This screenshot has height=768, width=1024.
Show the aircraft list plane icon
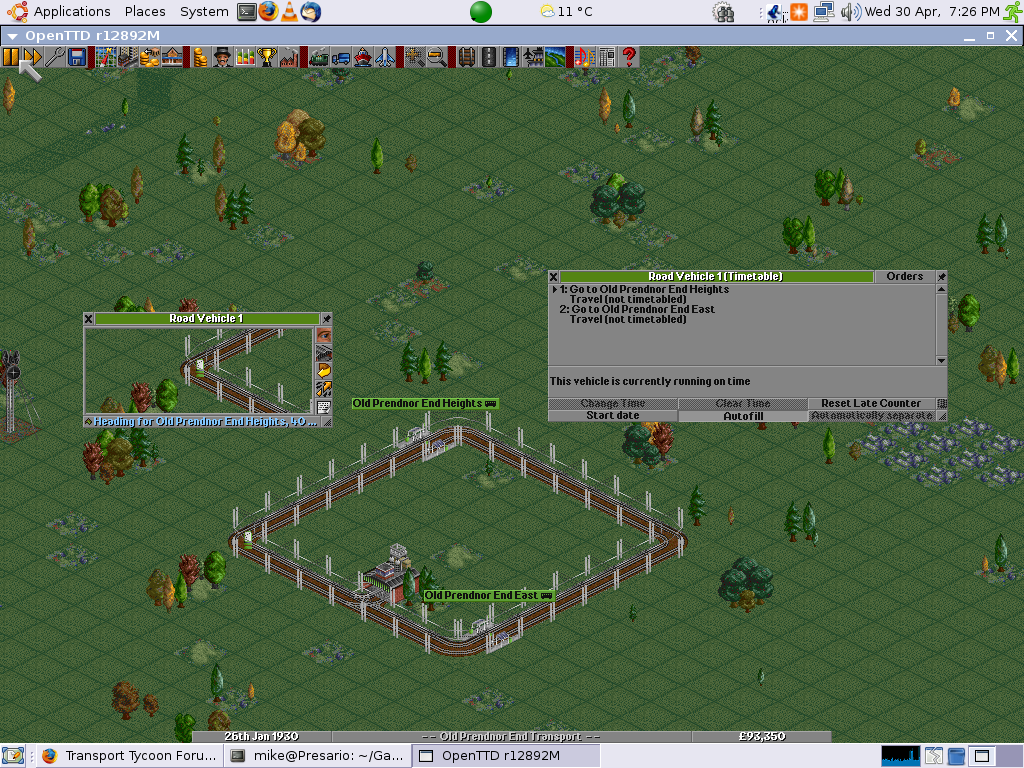click(385, 57)
